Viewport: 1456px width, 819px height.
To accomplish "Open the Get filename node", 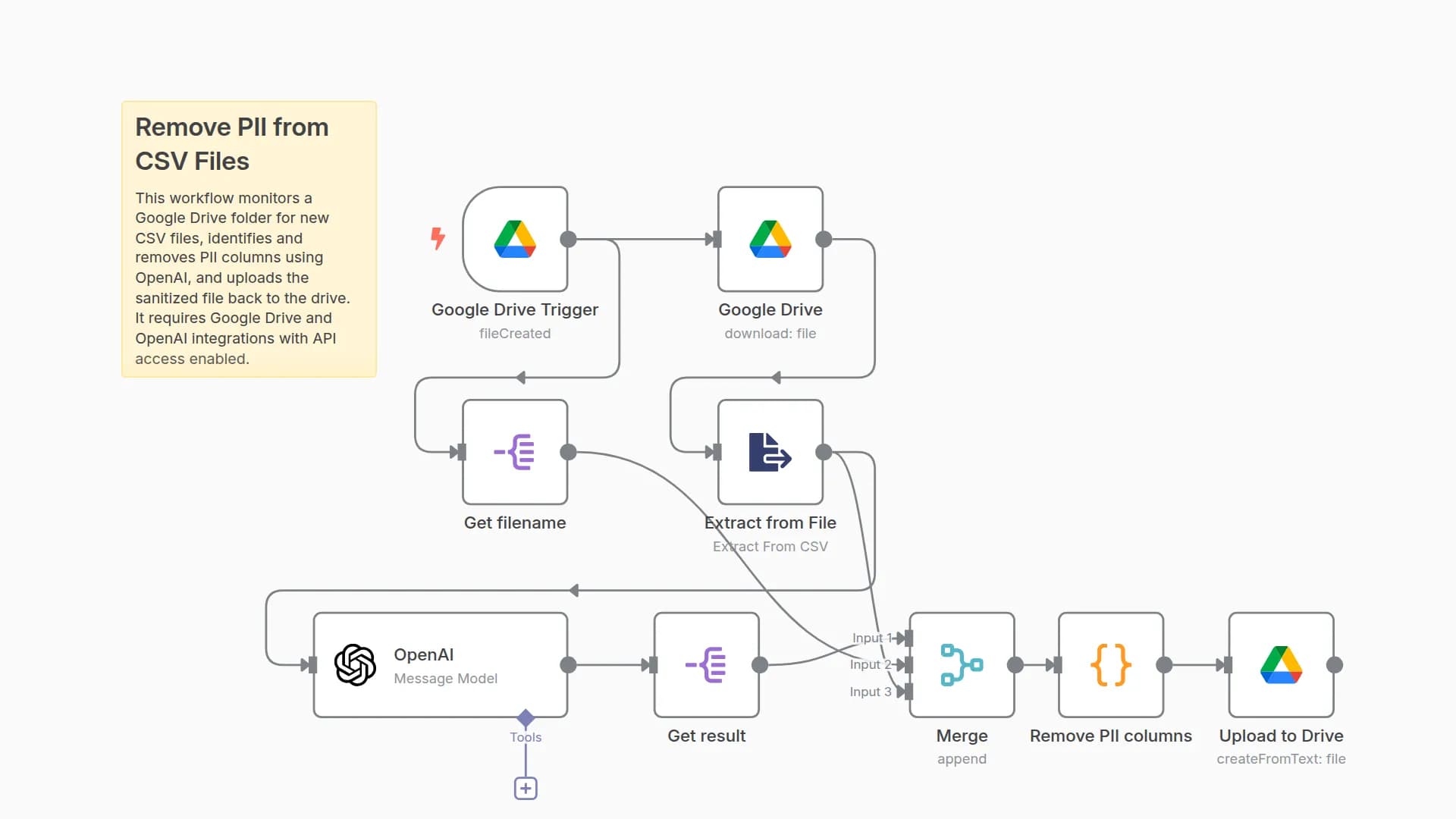I will 515,452.
